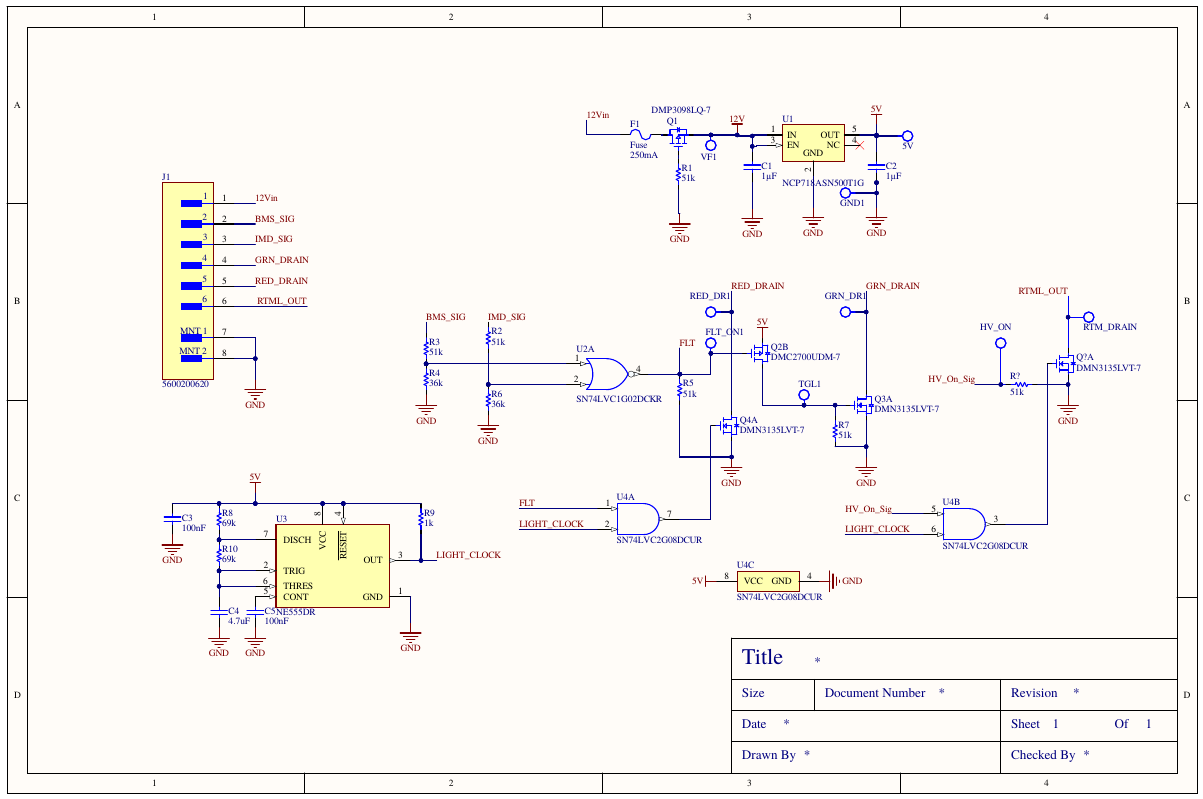Select the U4A AND gate symbol
Screen dimensions: 1203x799
click(639, 518)
